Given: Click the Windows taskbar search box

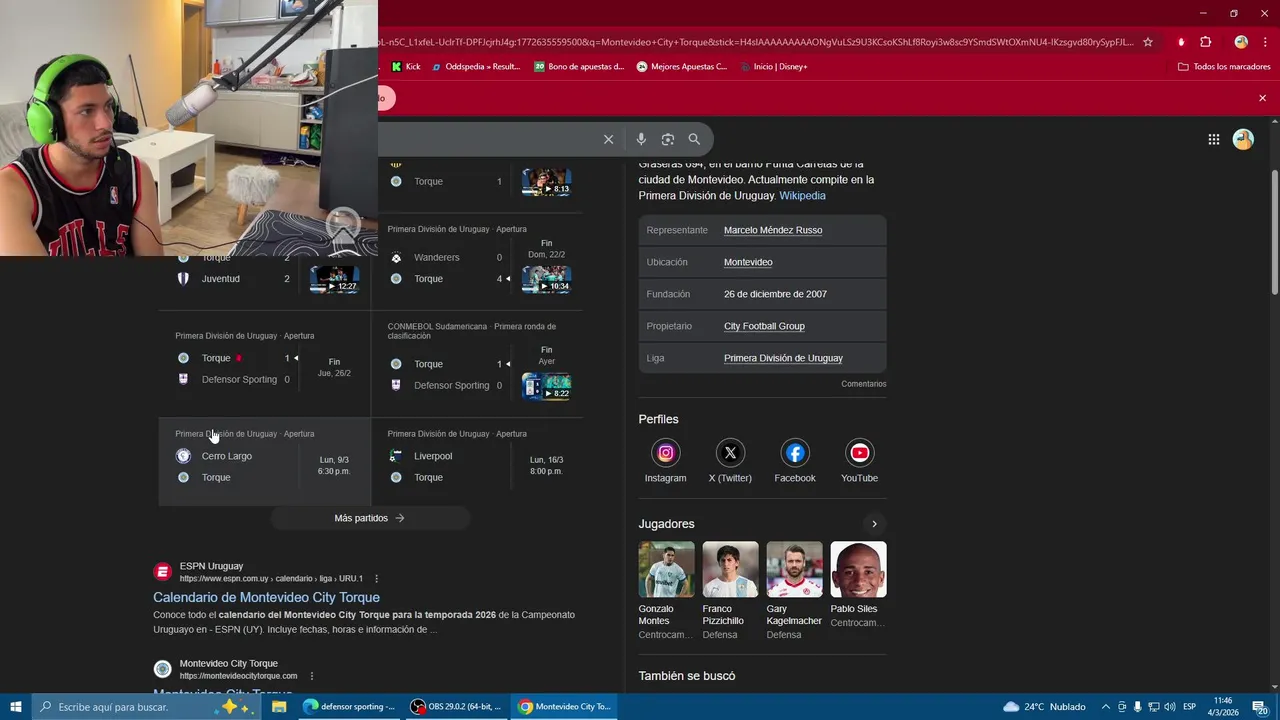Looking at the screenshot, I should tap(146, 707).
